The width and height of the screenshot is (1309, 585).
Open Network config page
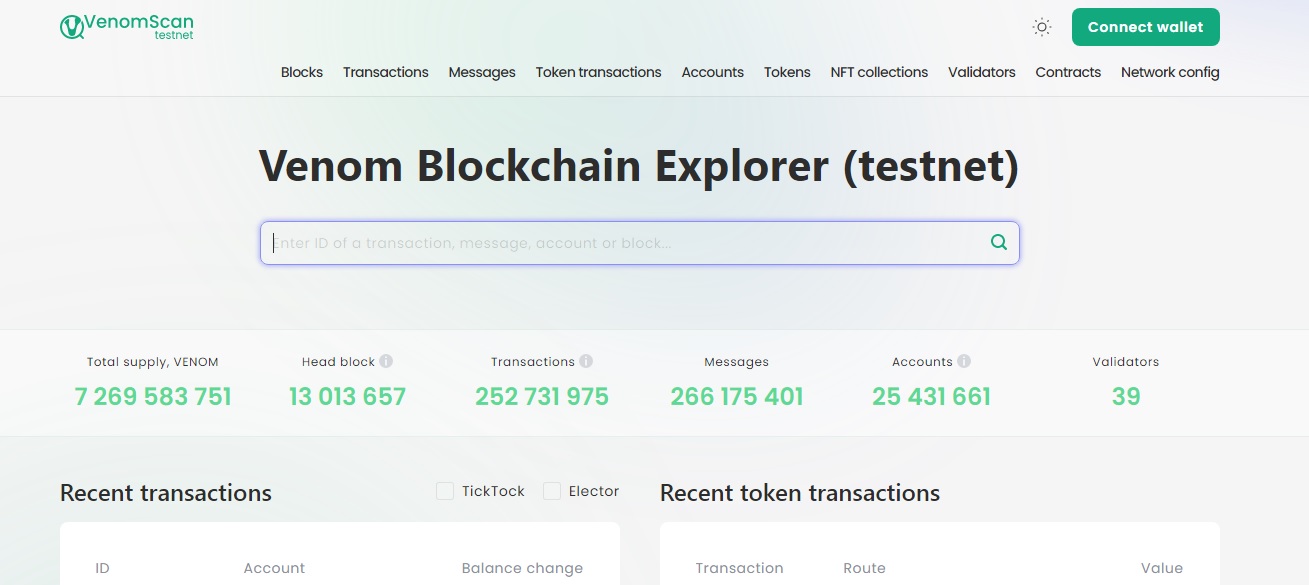click(1170, 72)
